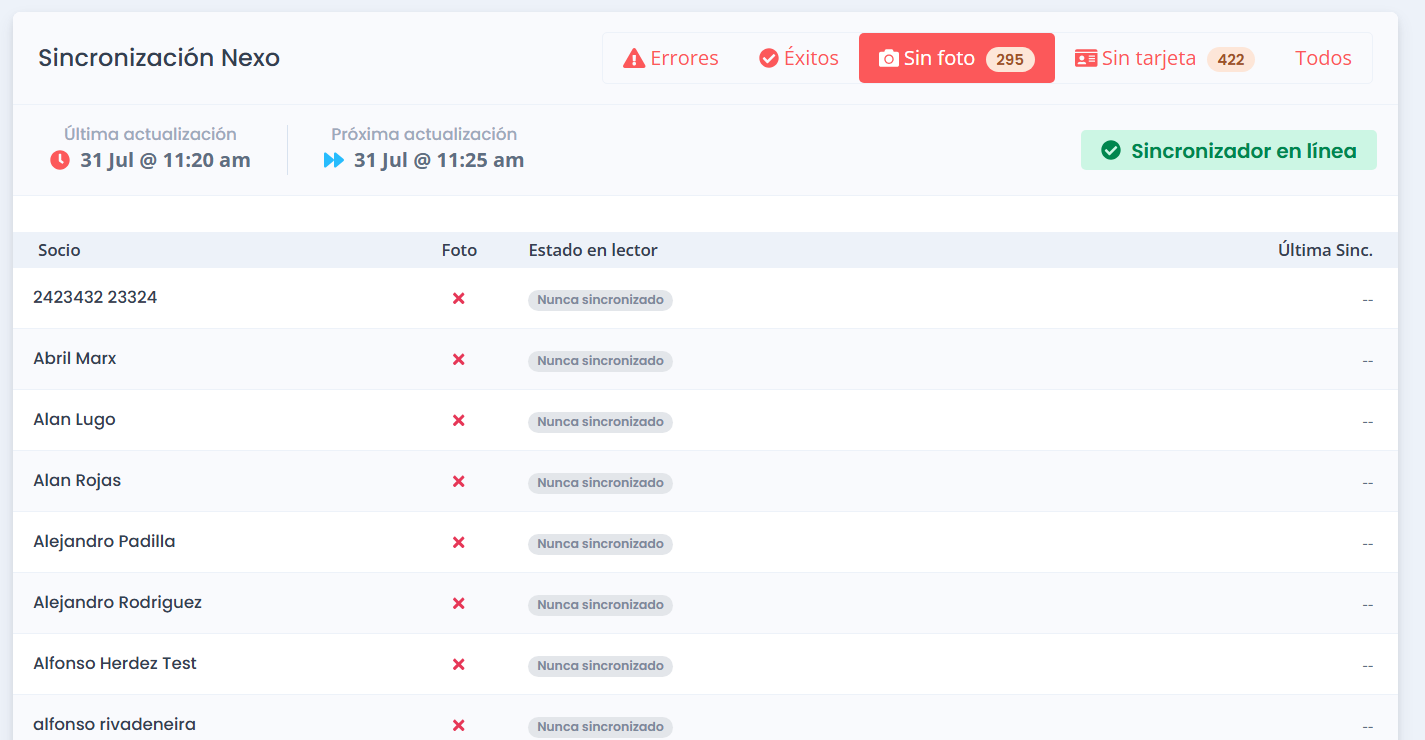Select member Abril Marx
The width and height of the screenshot is (1425, 740).
click(x=75, y=358)
